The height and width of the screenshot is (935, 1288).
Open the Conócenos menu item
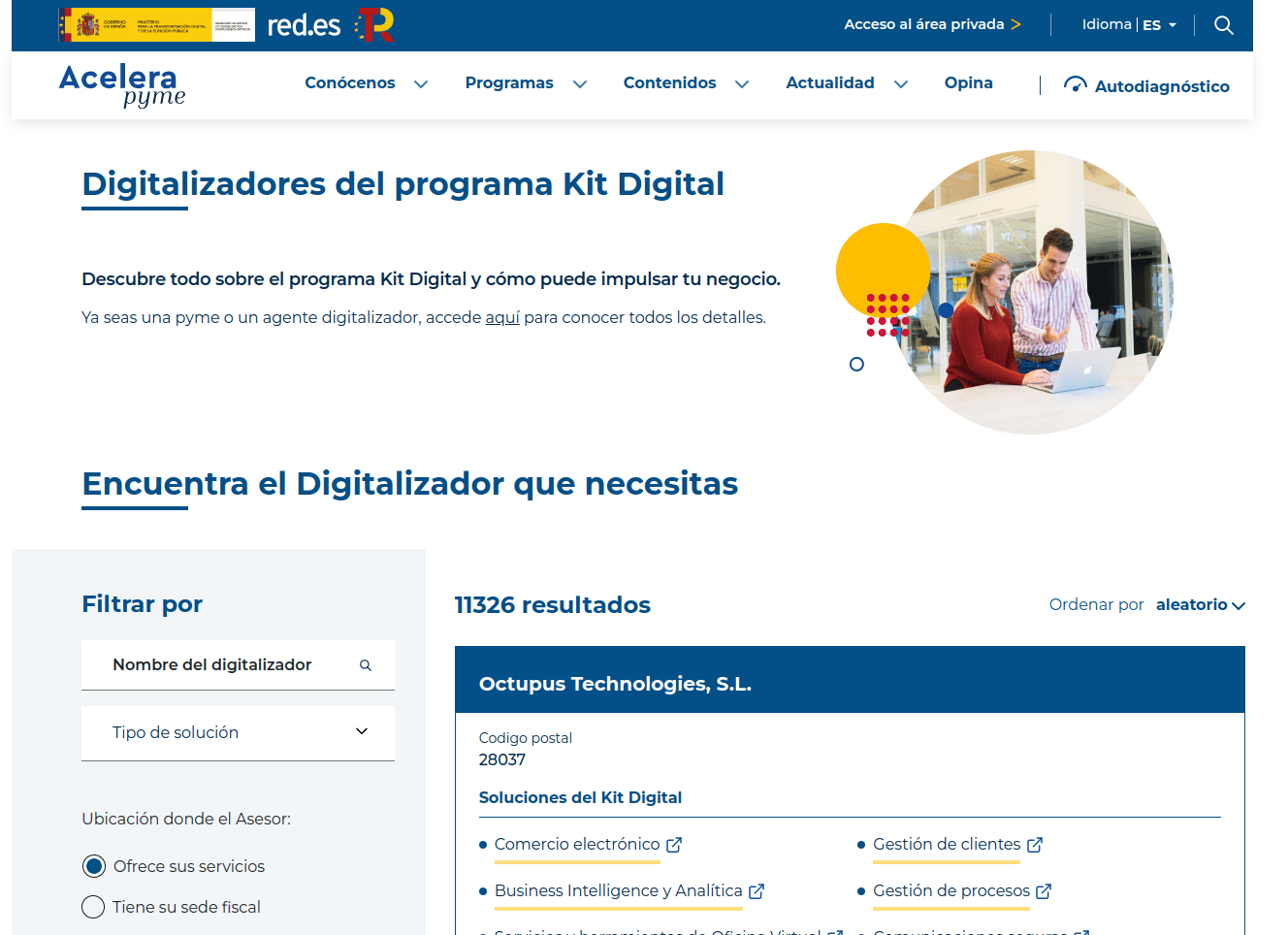(x=350, y=83)
